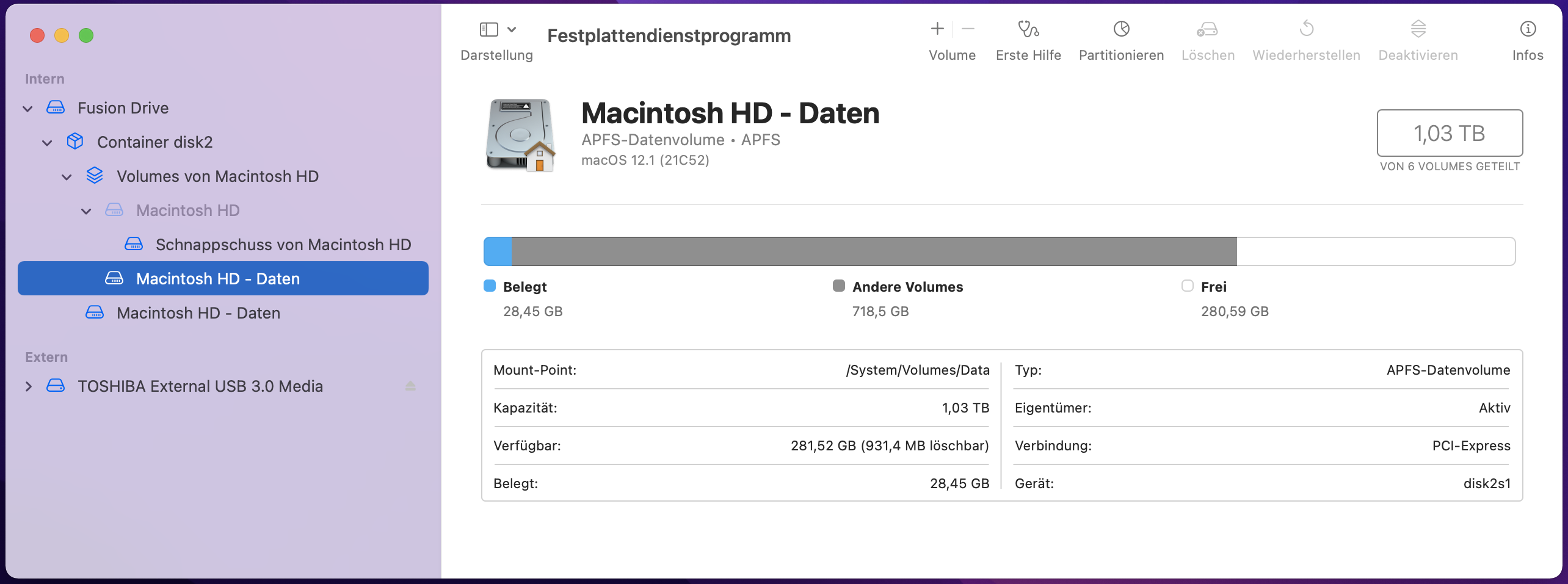This screenshot has height=584, width=1568.
Task: Click the grey Andere Volumes legend swatch
Action: click(839, 286)
